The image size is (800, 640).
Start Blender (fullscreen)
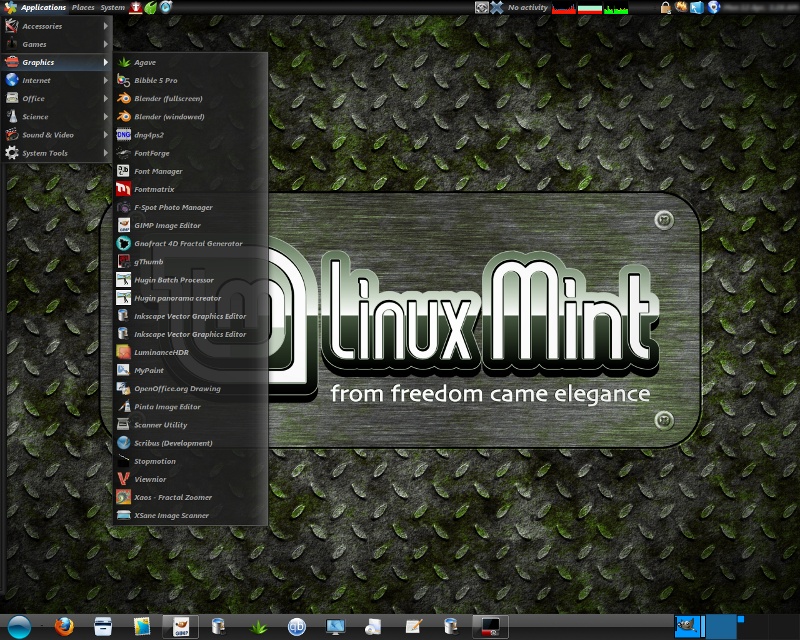190,99
